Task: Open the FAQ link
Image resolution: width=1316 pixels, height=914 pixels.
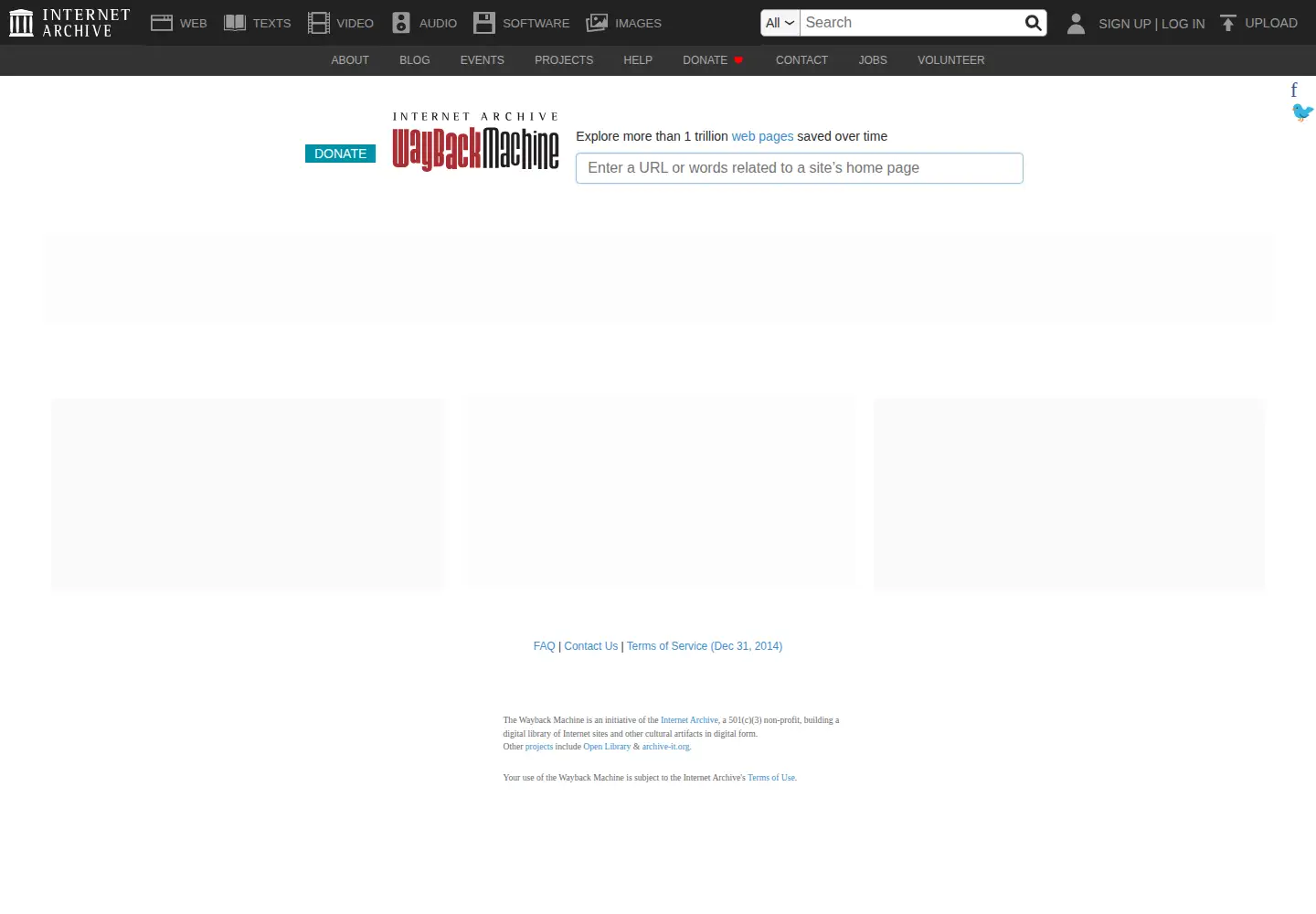Action: (544, 646)
